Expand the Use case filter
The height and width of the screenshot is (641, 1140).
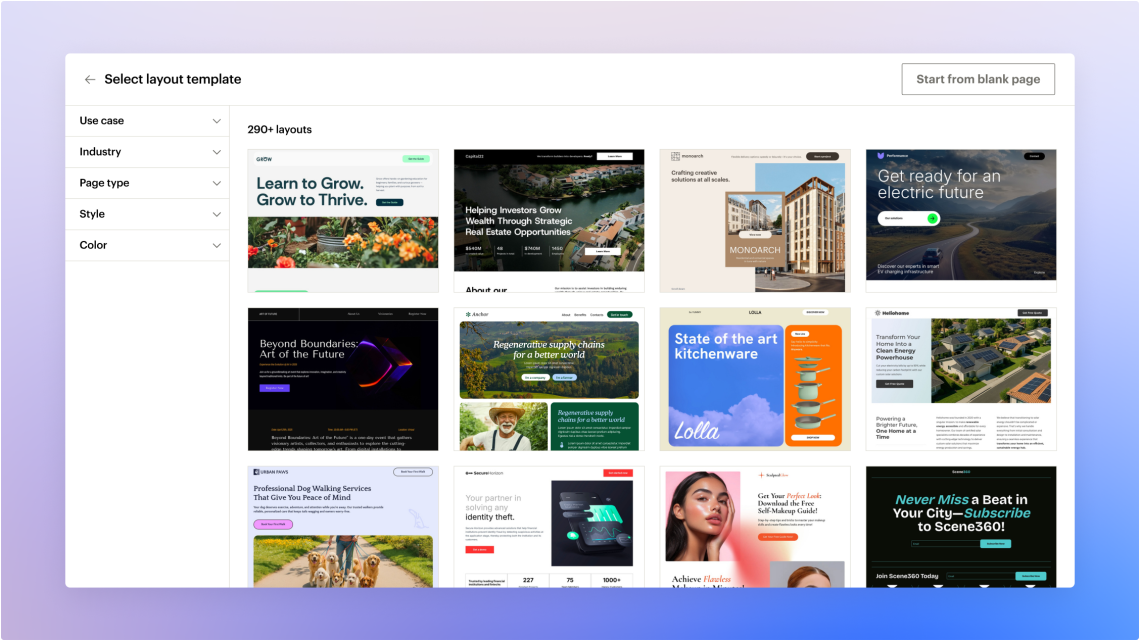(148, 121)
